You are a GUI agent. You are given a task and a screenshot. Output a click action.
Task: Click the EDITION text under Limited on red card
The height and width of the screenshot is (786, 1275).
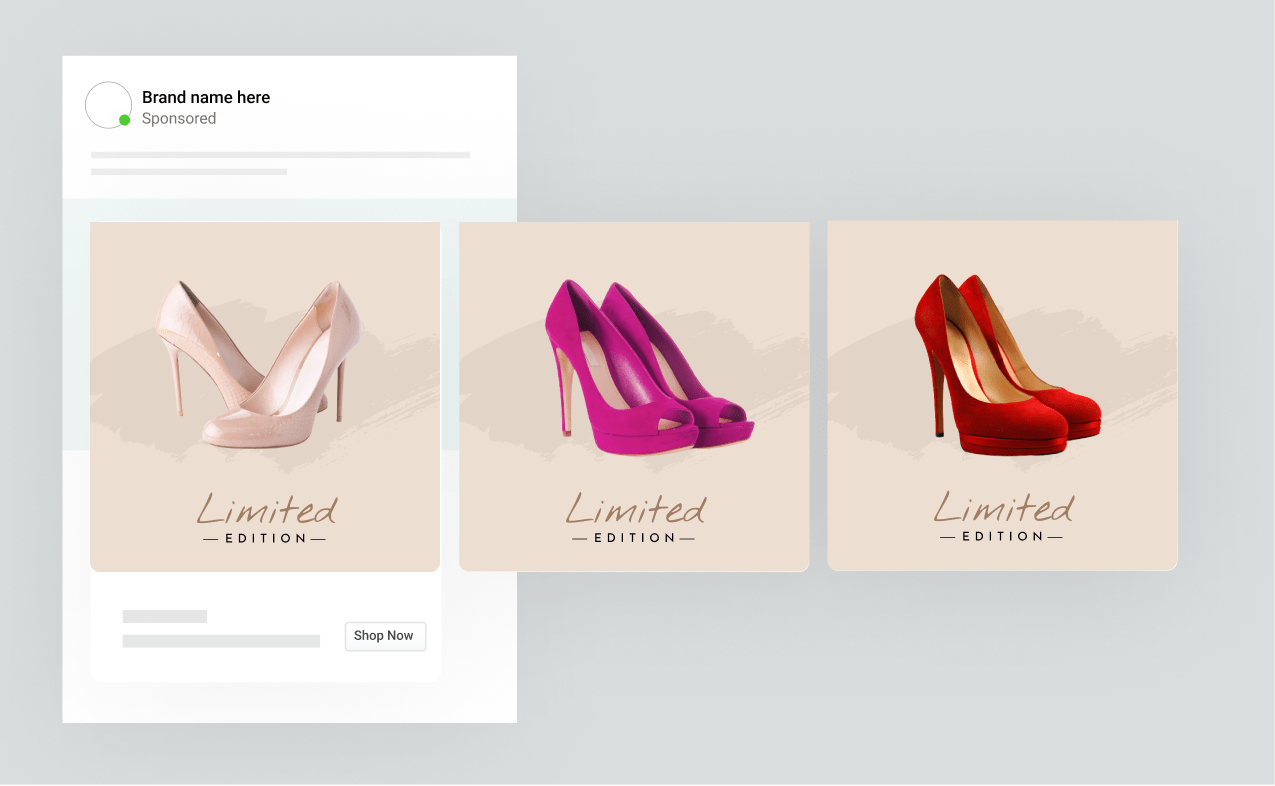[1001, 535]
